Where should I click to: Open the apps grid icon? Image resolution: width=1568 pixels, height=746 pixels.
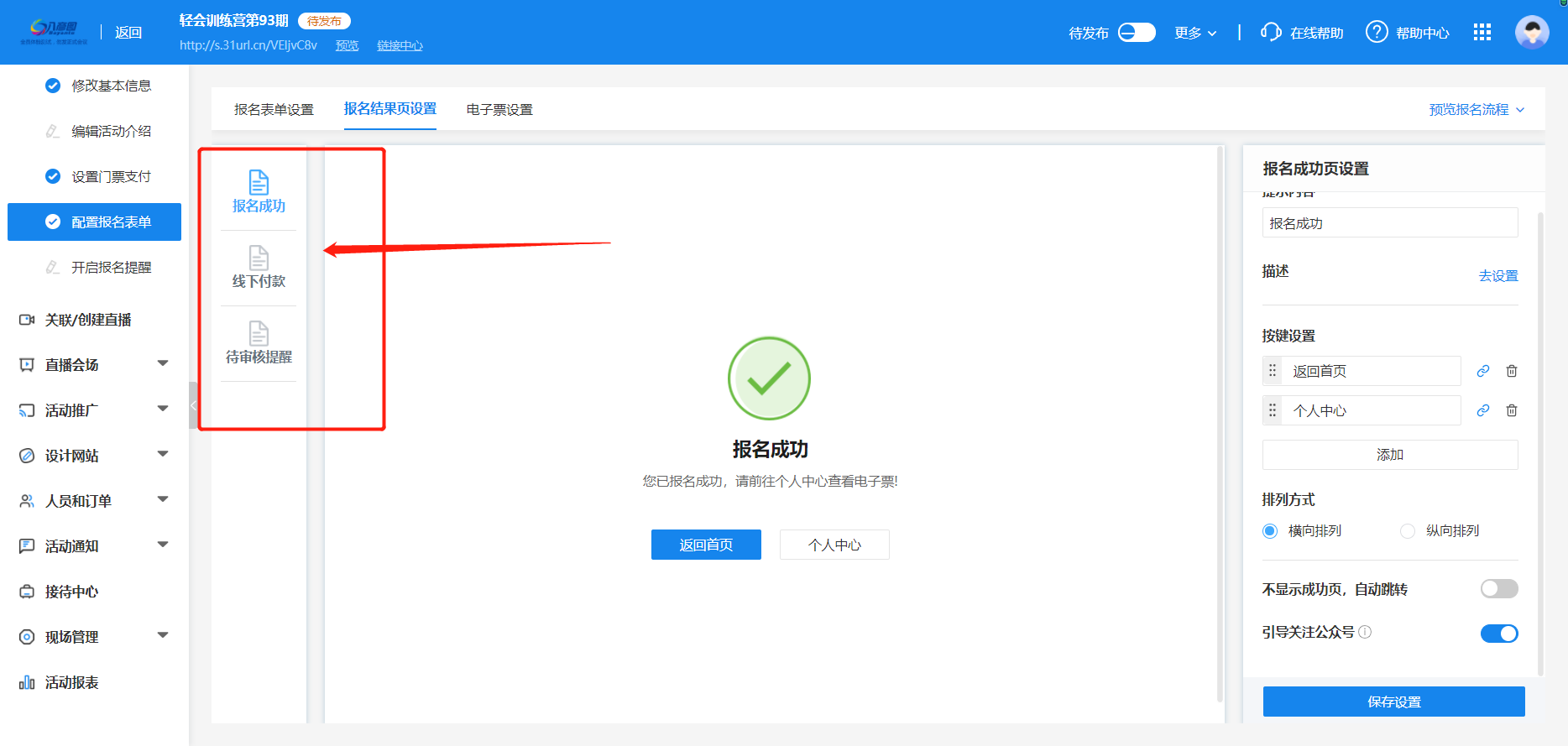(x=1482, y=32)
